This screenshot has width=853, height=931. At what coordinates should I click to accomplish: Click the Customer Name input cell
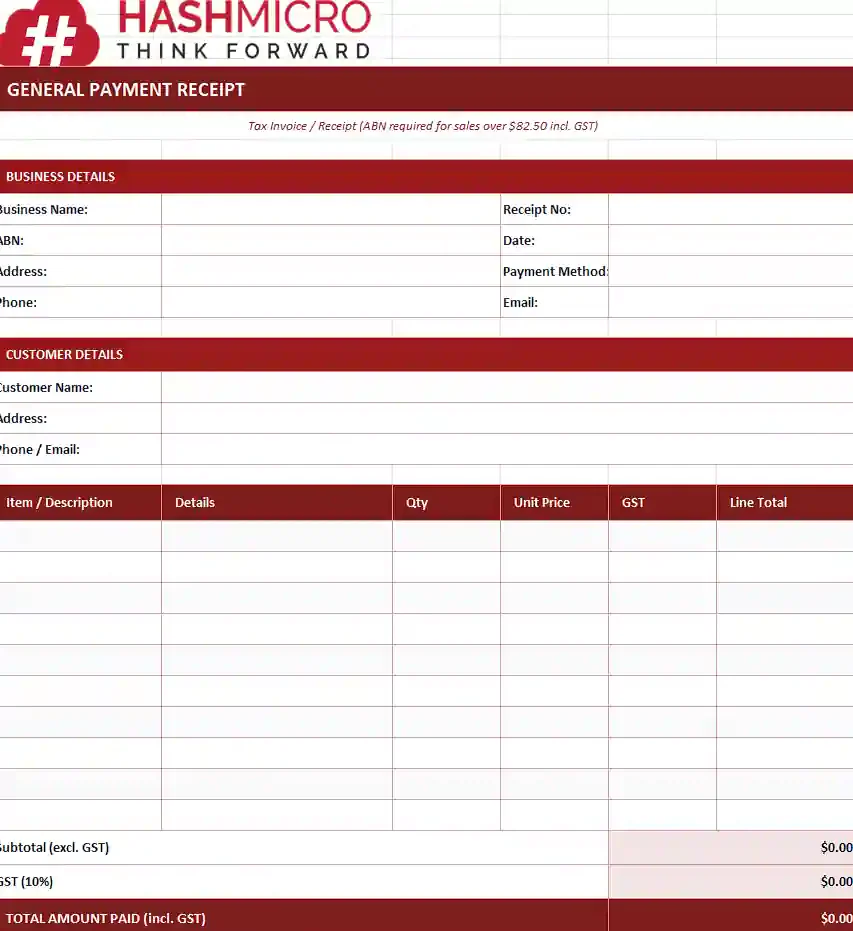point(508,388)
